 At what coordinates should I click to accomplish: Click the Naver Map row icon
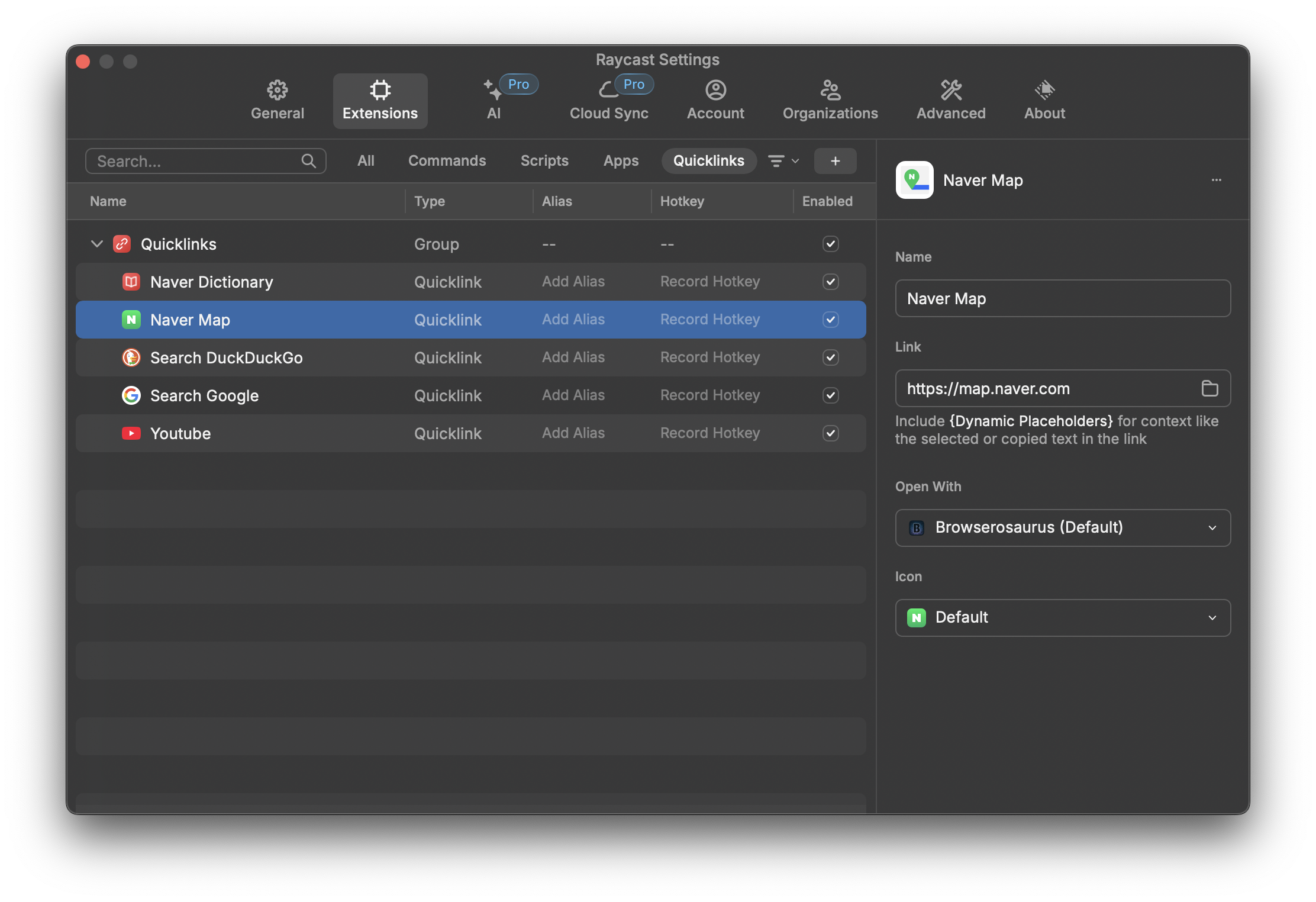pyautogui.click(x=131, y=320)
